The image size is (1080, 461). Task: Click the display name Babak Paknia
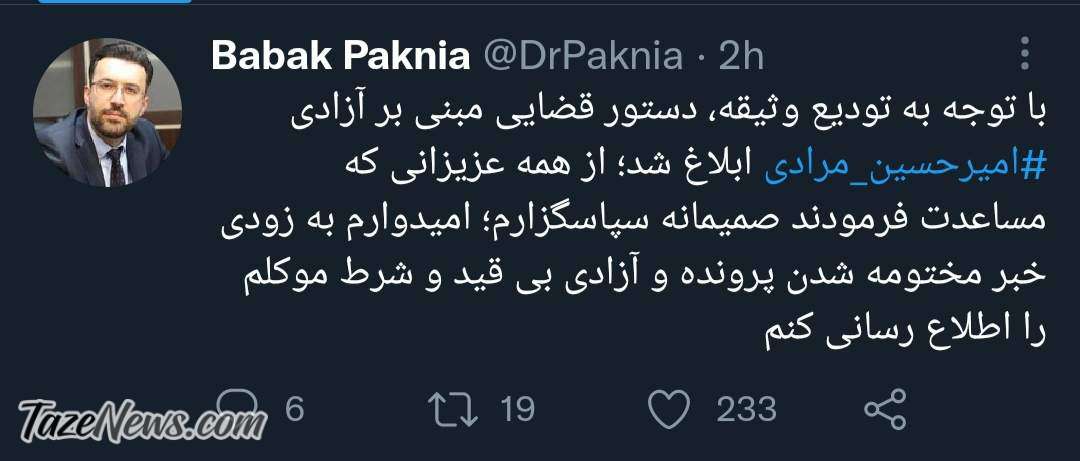tap(340, 56)
